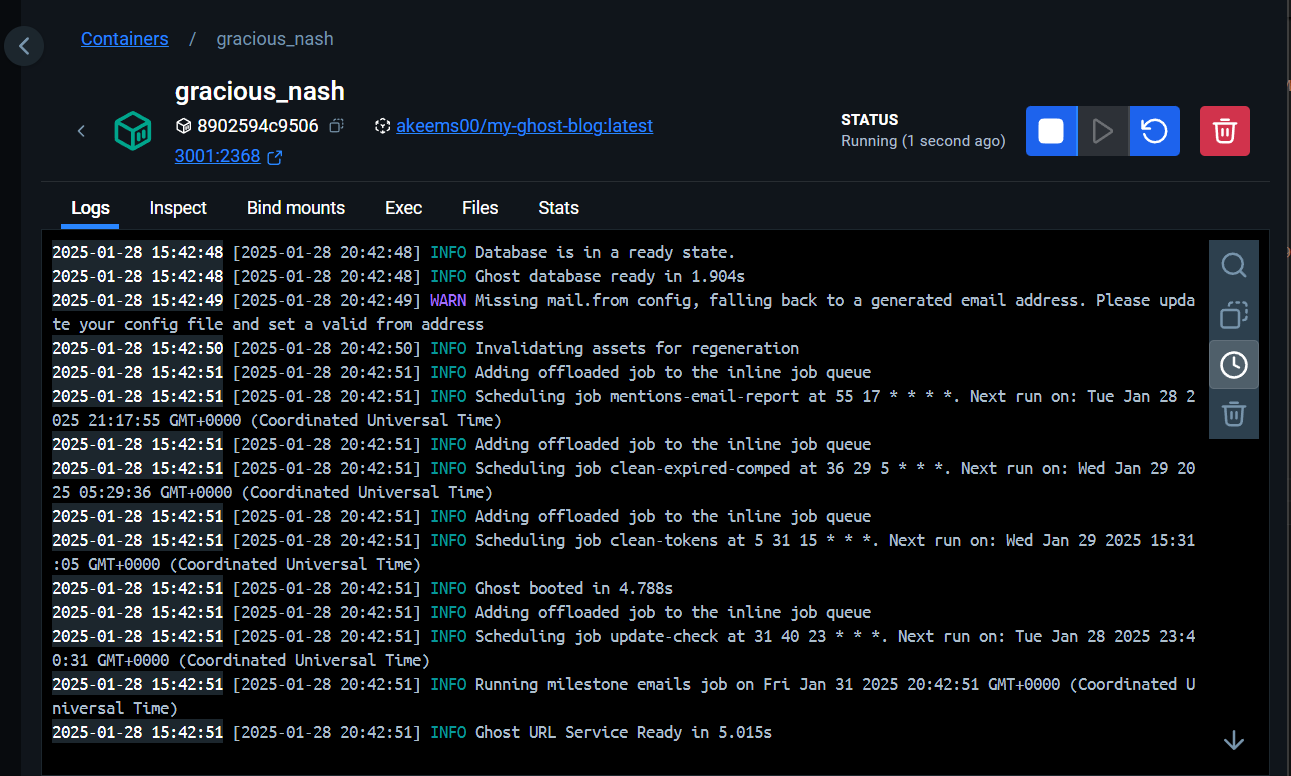
Task: Click 'Scheduling job update-check' log line
Action: pyautogui.click(x=623, y=648)
